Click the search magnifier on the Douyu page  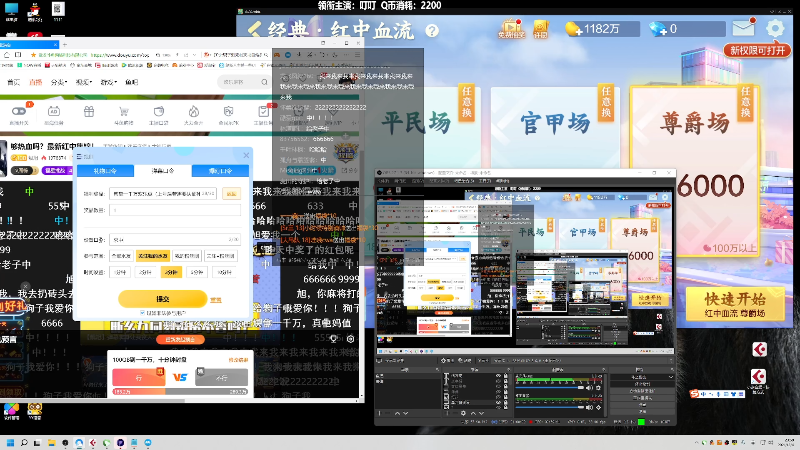tap(264, 82)
